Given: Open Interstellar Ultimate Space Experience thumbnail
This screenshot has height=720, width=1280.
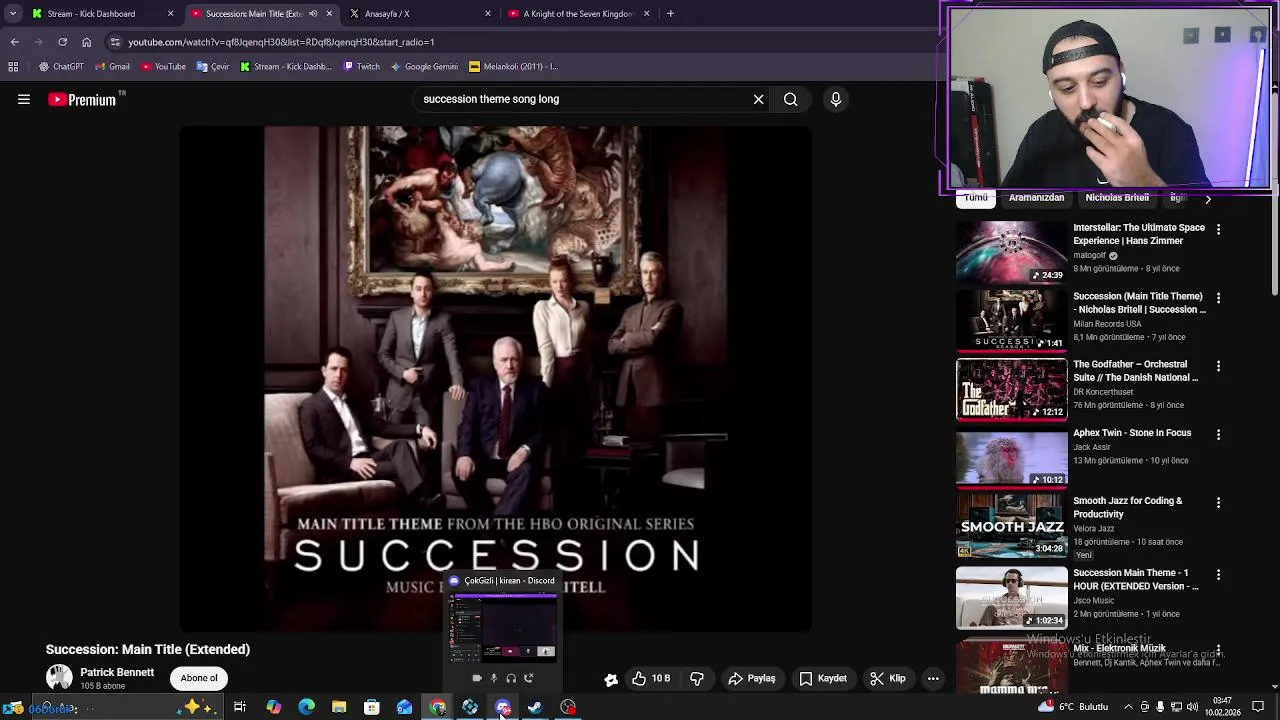Looking at the screenshot, I should 1012,252.
